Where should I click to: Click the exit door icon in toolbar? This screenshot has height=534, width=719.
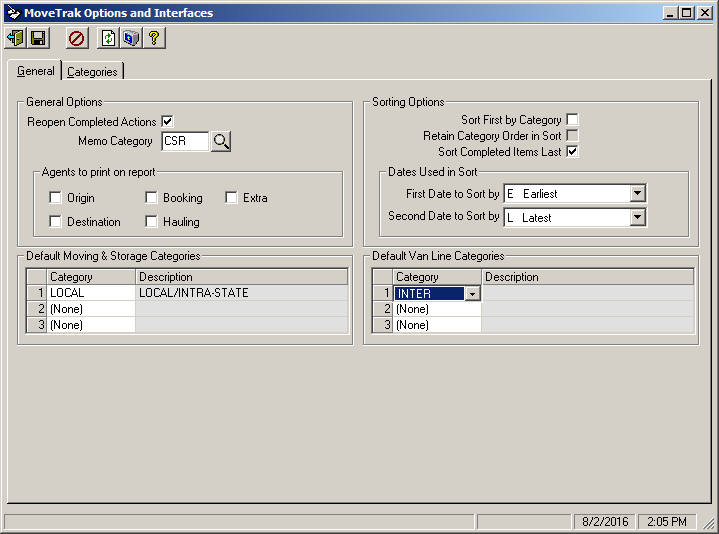[x=16, y=38]
